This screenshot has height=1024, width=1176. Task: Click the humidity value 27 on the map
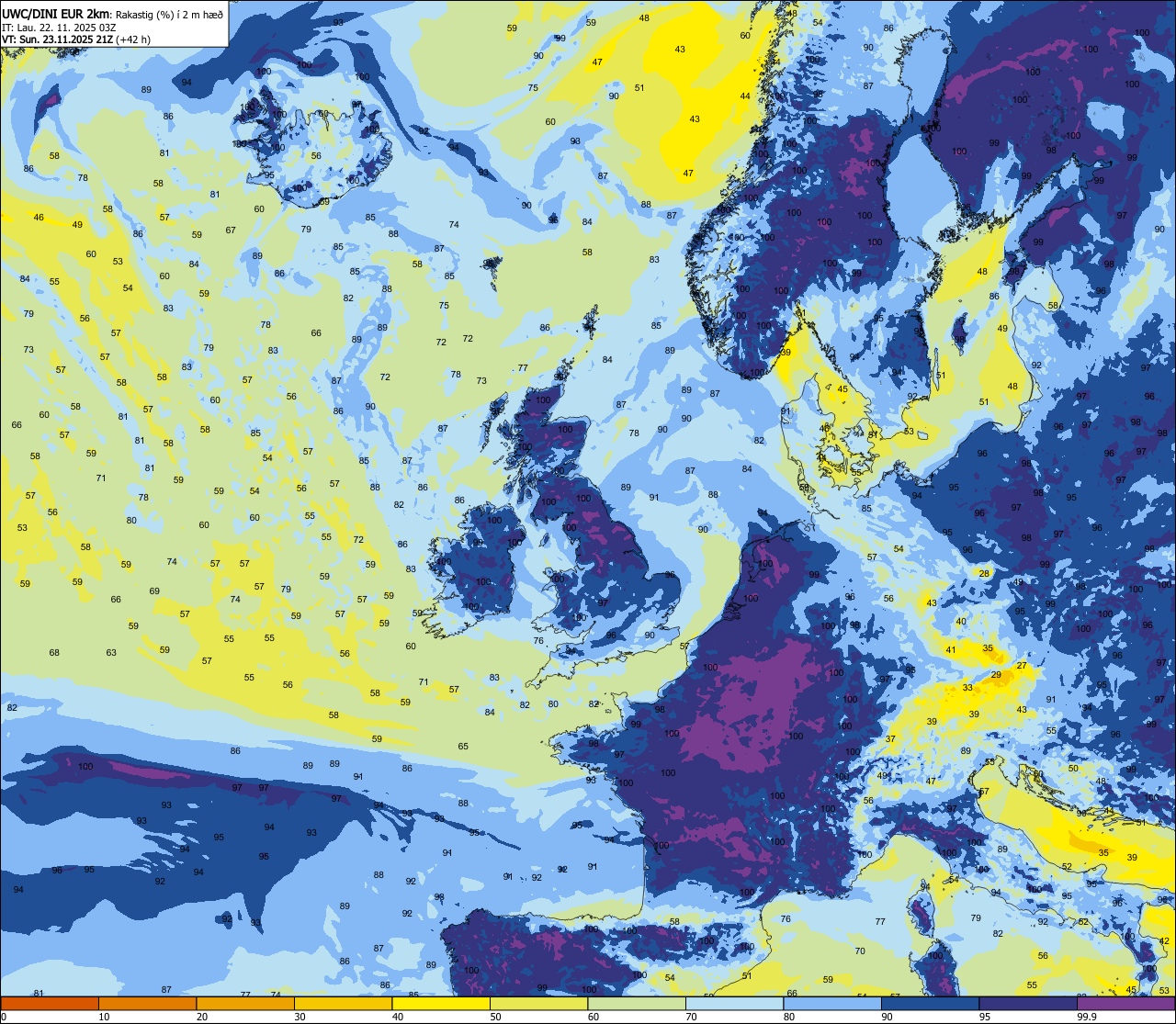click(x=1022, y=666)
